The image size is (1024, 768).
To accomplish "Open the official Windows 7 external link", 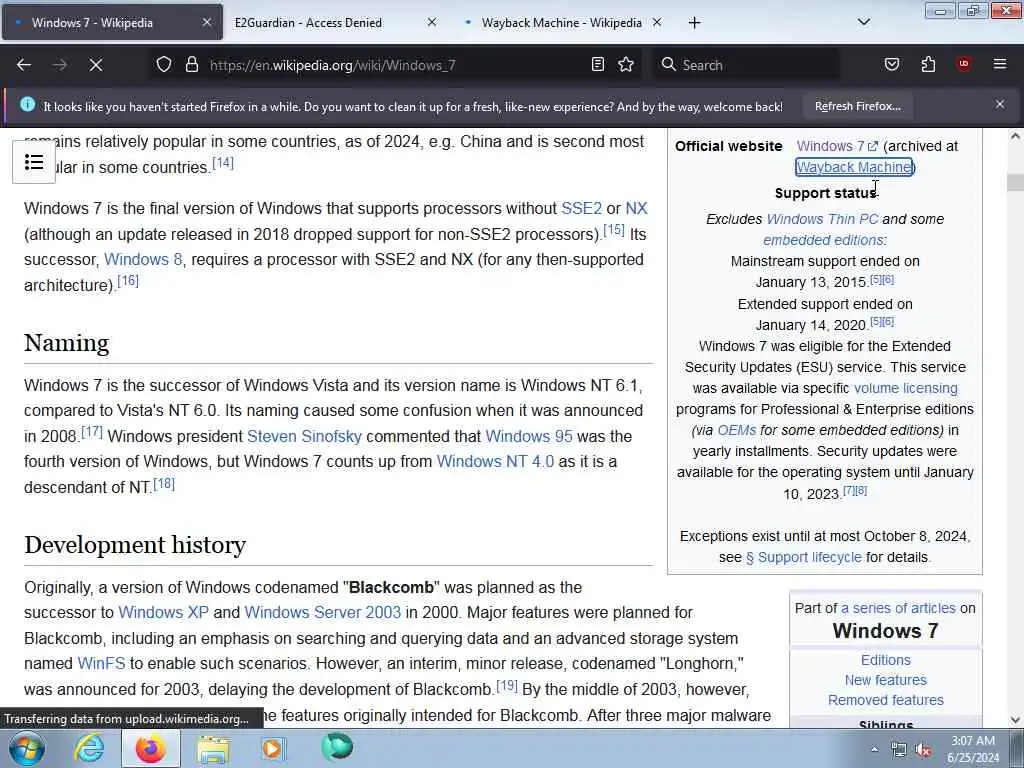I will tap(837, 146).
